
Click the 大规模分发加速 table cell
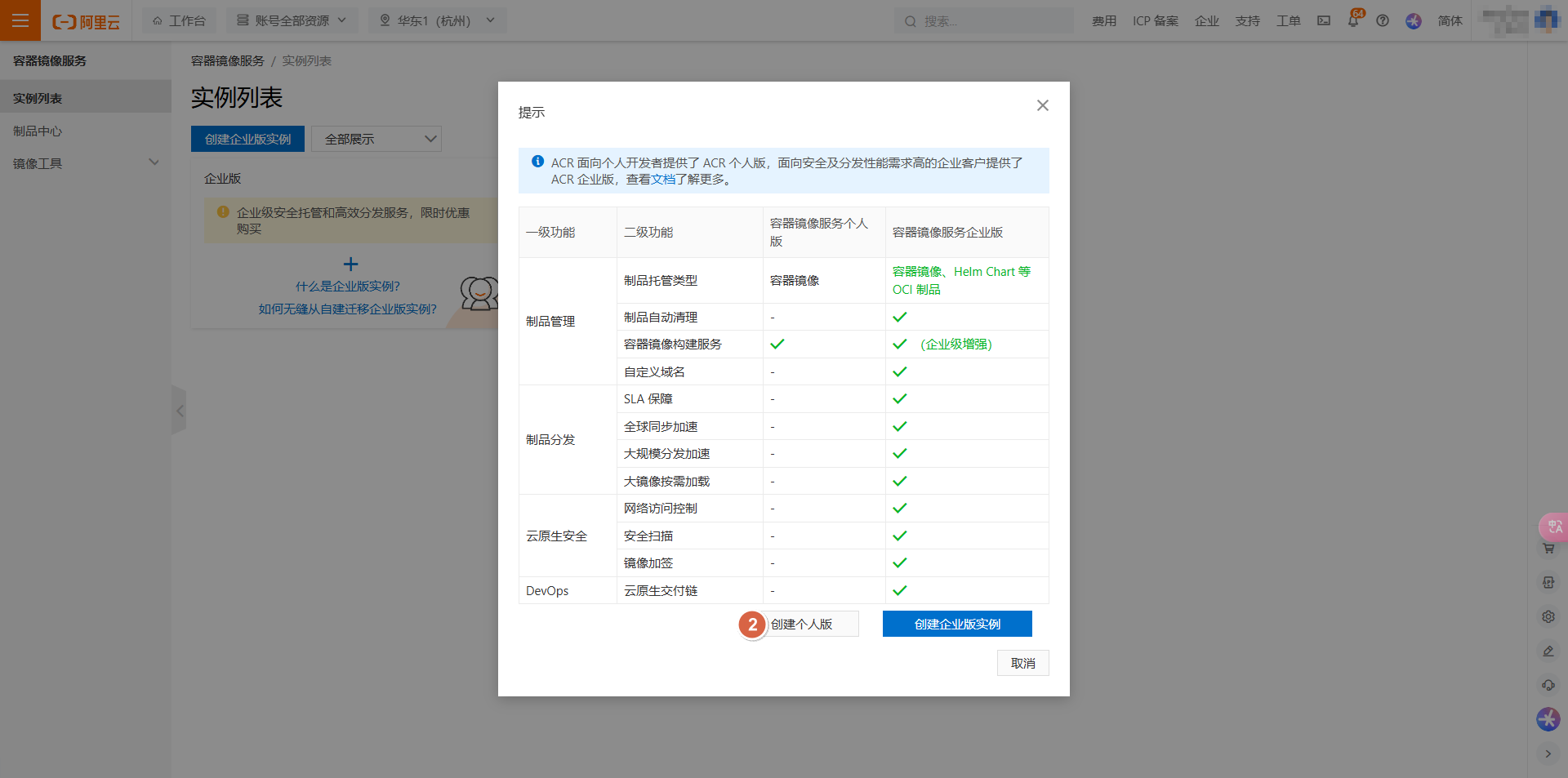pyautogui.click(x=690, y=454)
